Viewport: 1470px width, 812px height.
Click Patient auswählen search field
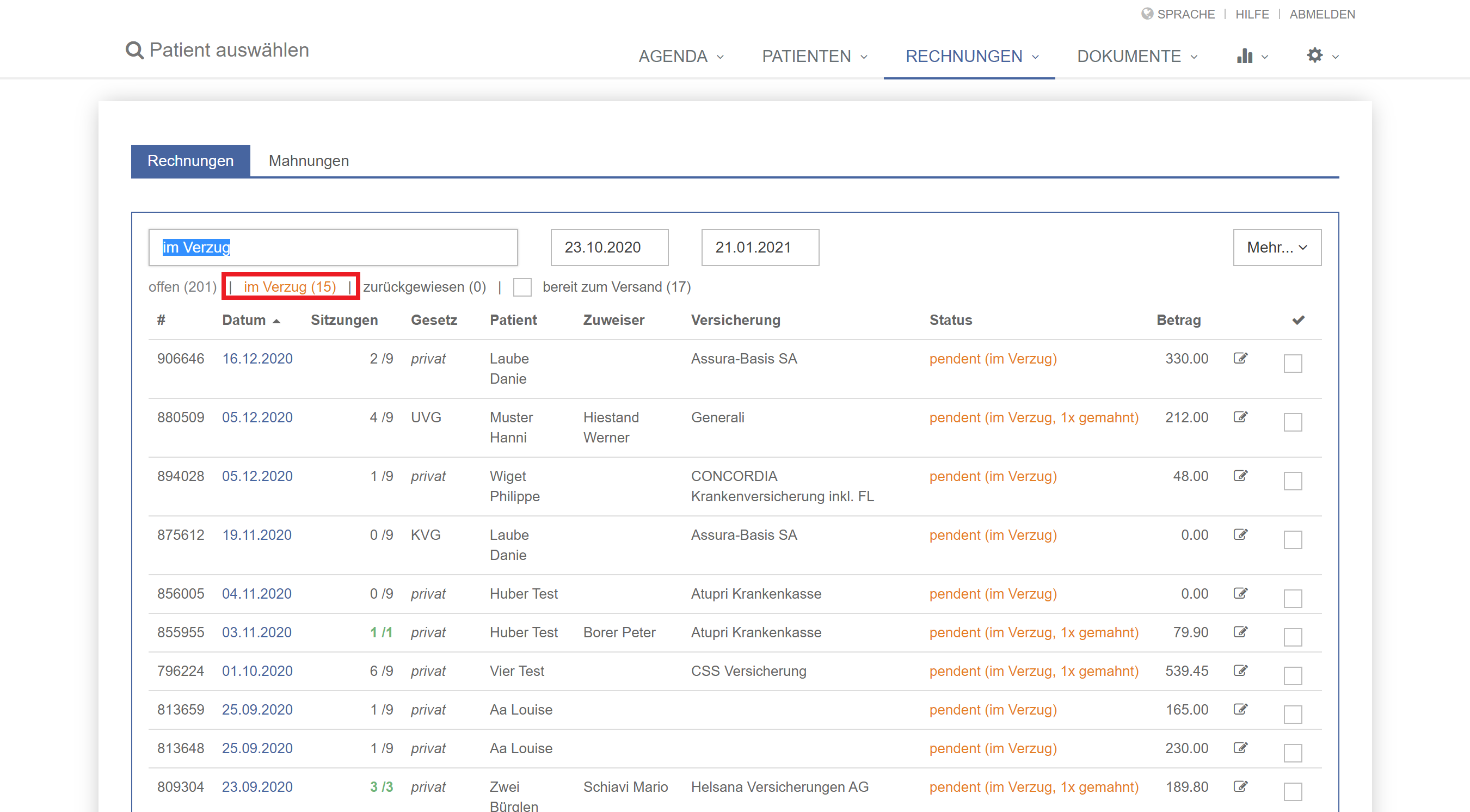[229, 50]
